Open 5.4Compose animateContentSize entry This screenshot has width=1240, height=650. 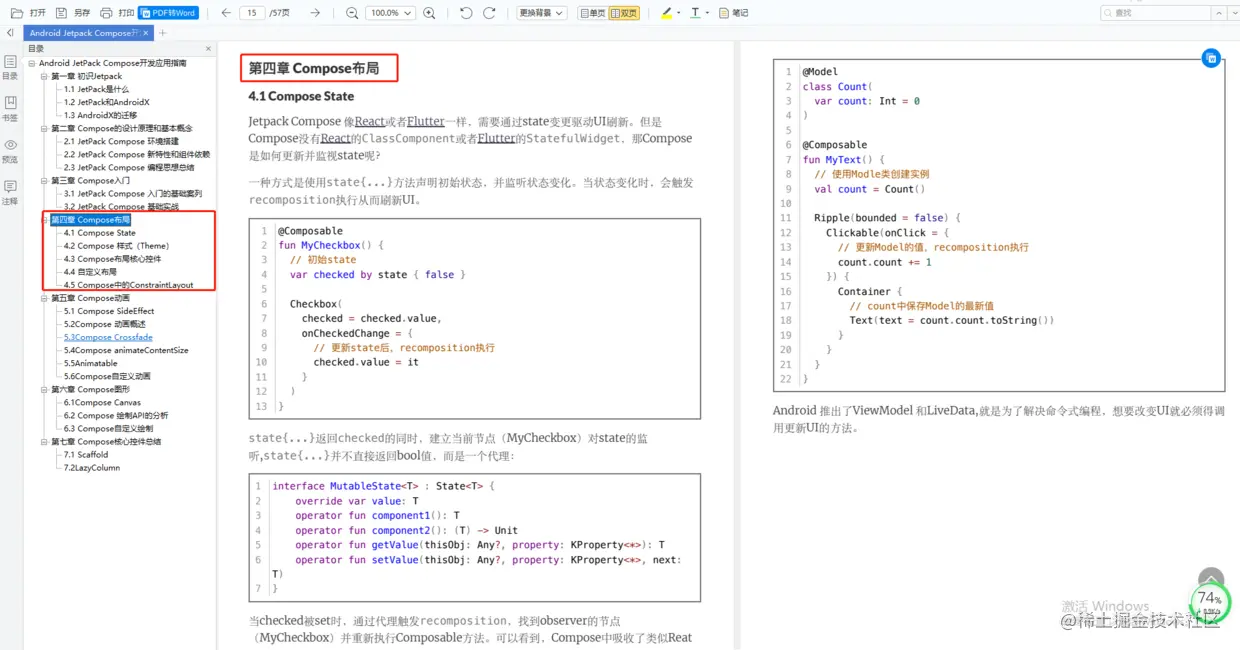click(x=126, y=350)
